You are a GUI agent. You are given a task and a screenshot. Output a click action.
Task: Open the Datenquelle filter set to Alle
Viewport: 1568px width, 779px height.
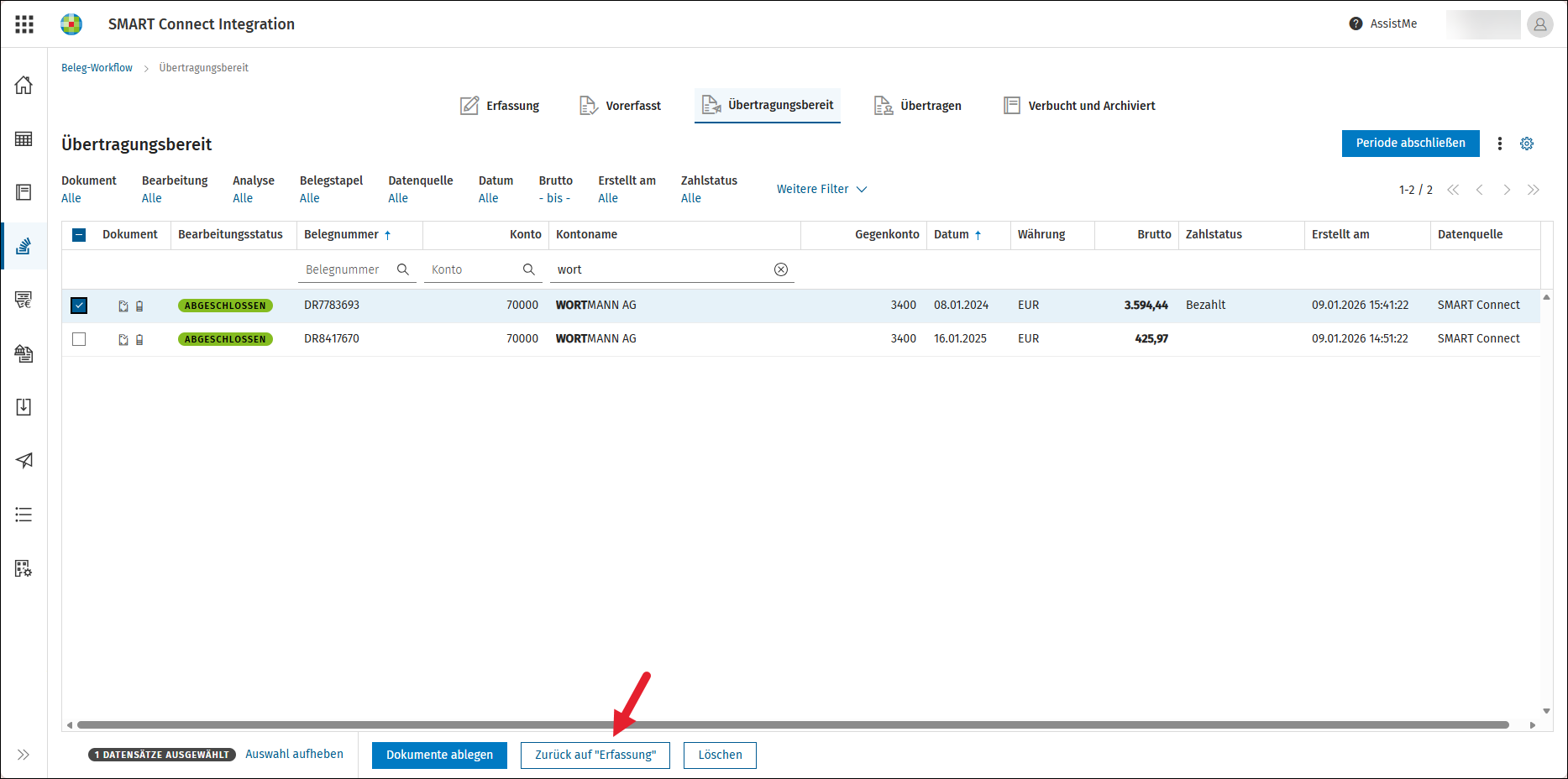pyautogui.click(x=398, y=198)
